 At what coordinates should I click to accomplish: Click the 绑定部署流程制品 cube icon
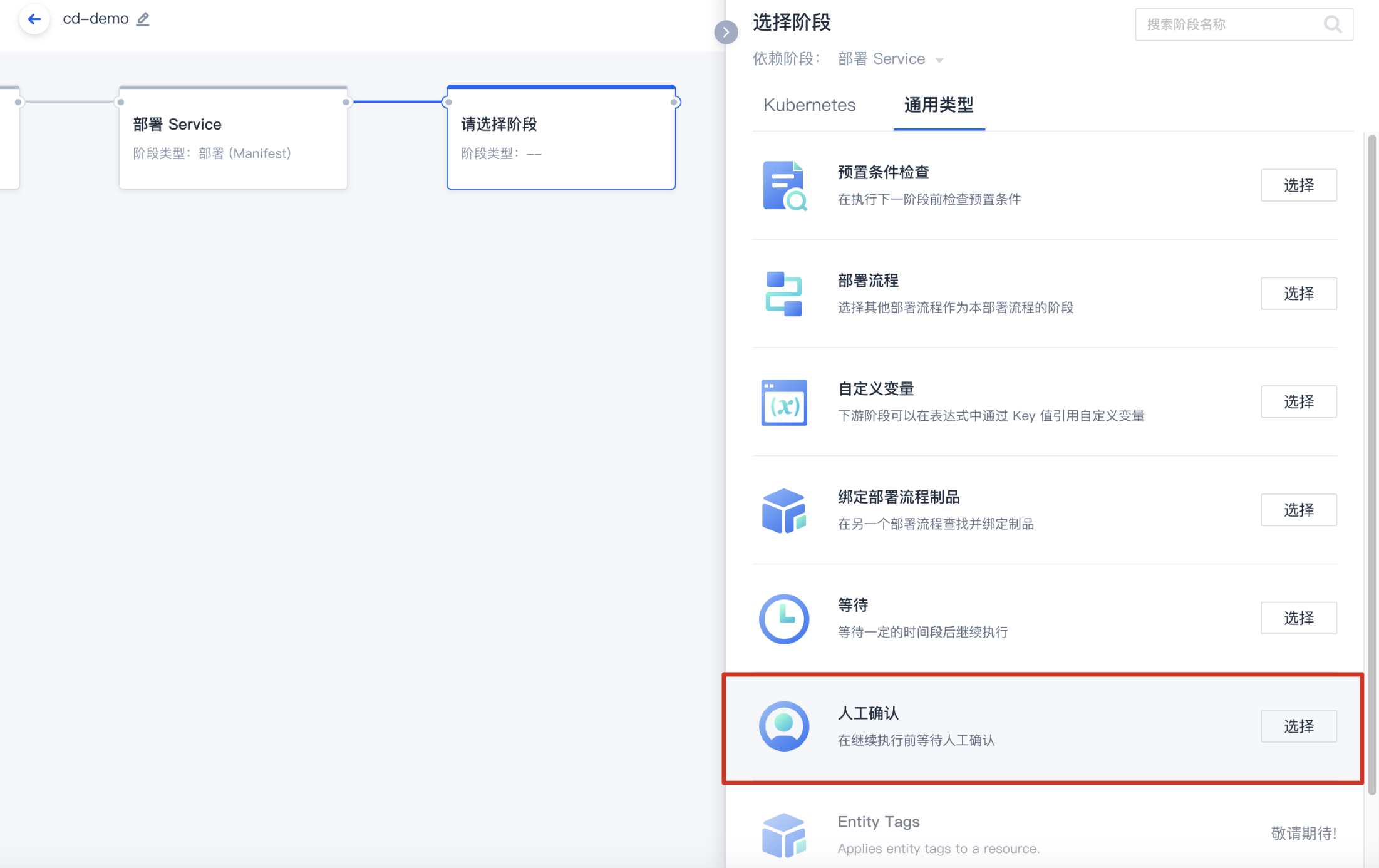tap(784, 510)
